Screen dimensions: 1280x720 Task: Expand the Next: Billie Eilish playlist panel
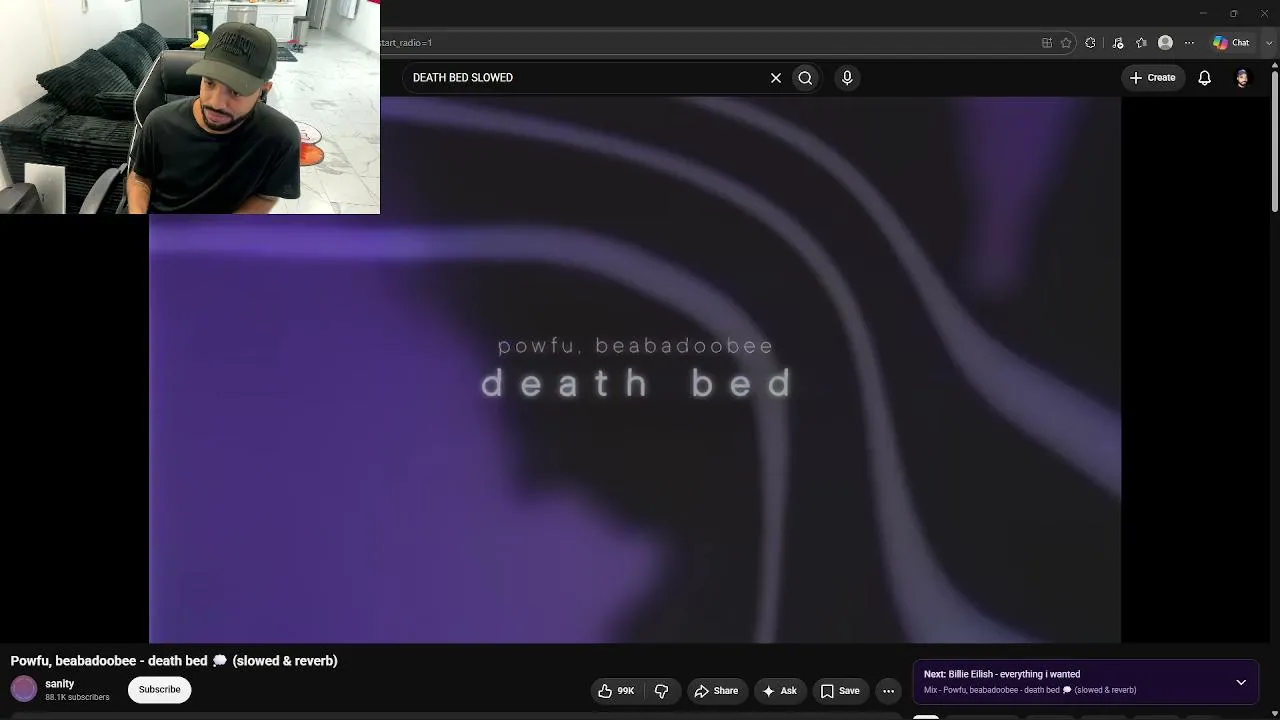click(1241, 682)
